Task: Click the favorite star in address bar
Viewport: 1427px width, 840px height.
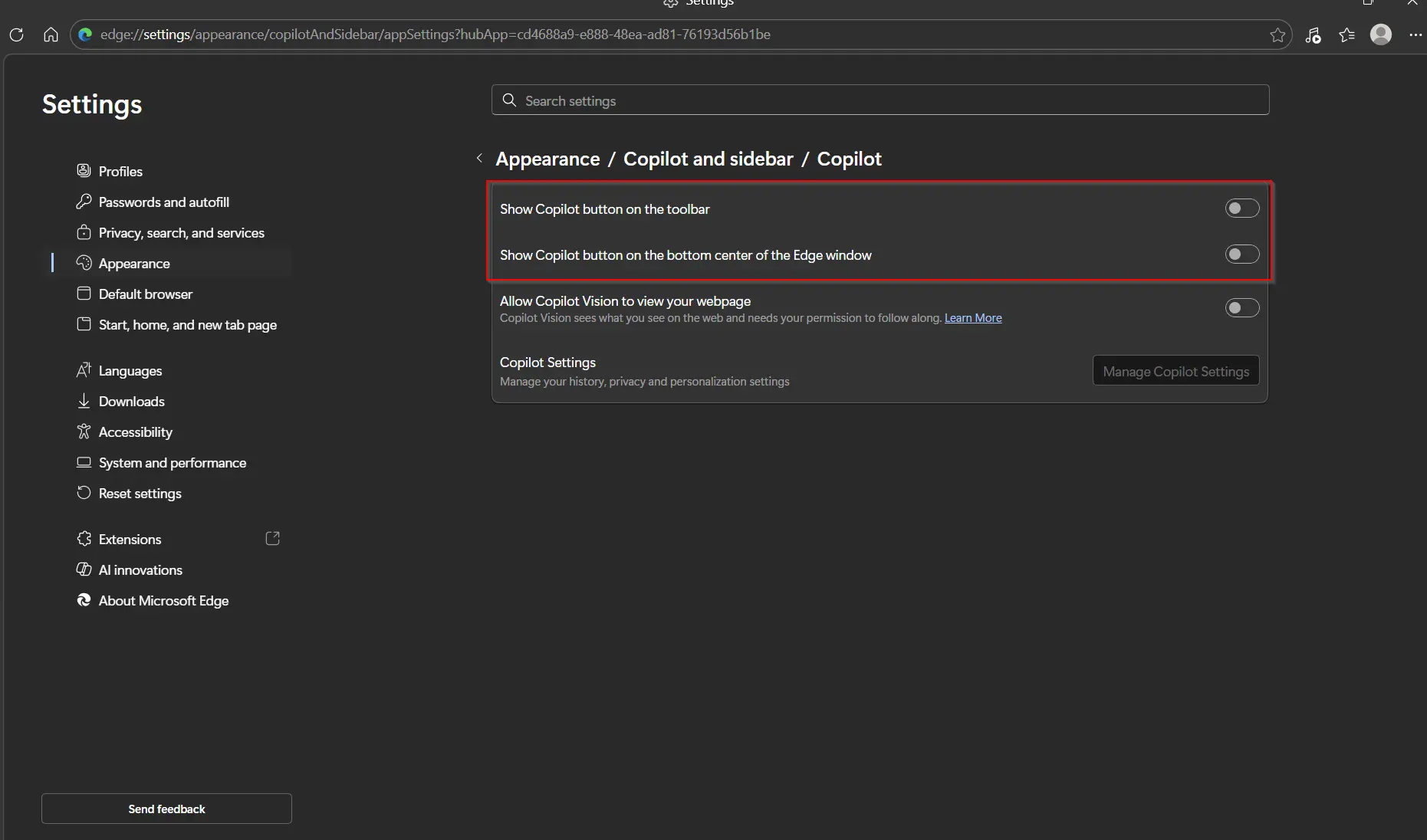Action: tap(1277, 34)
